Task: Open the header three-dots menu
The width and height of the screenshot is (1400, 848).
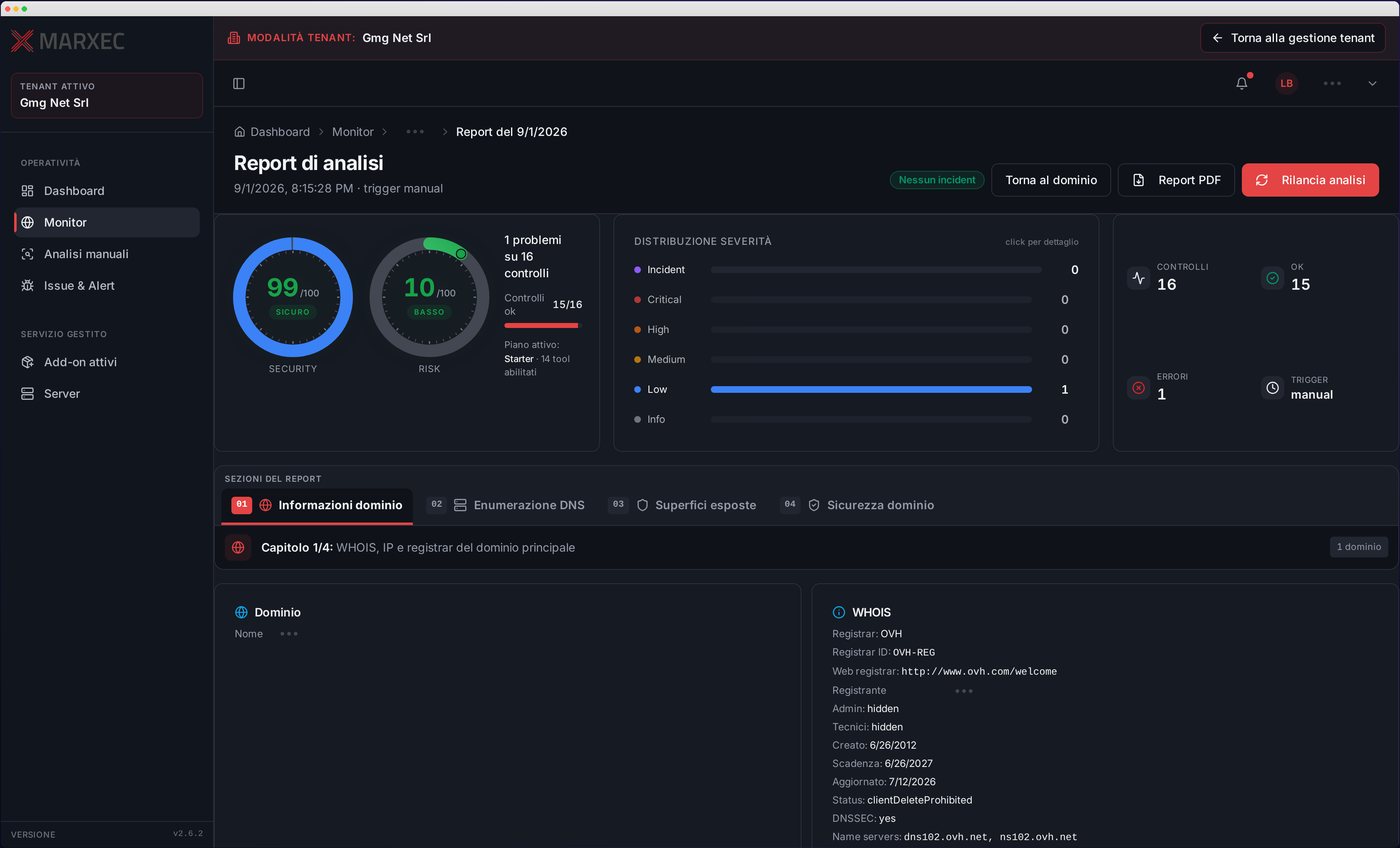Action: pyautogui.click(x=1332, y=84)
